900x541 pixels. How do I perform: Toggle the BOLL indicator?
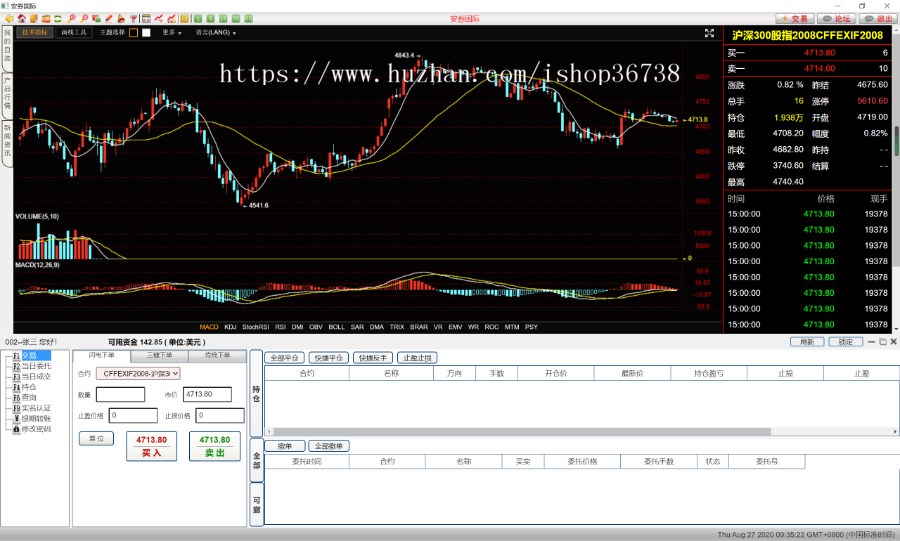click(x=336, y=327)
